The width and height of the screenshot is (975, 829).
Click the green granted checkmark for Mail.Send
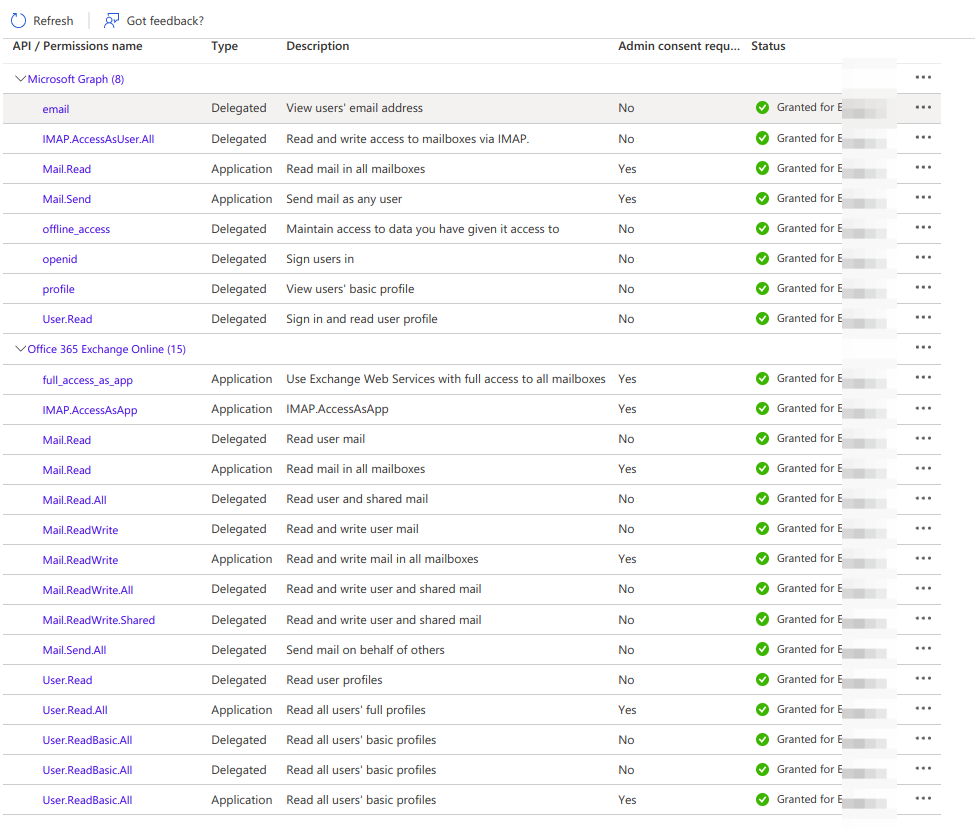point(762,198)
